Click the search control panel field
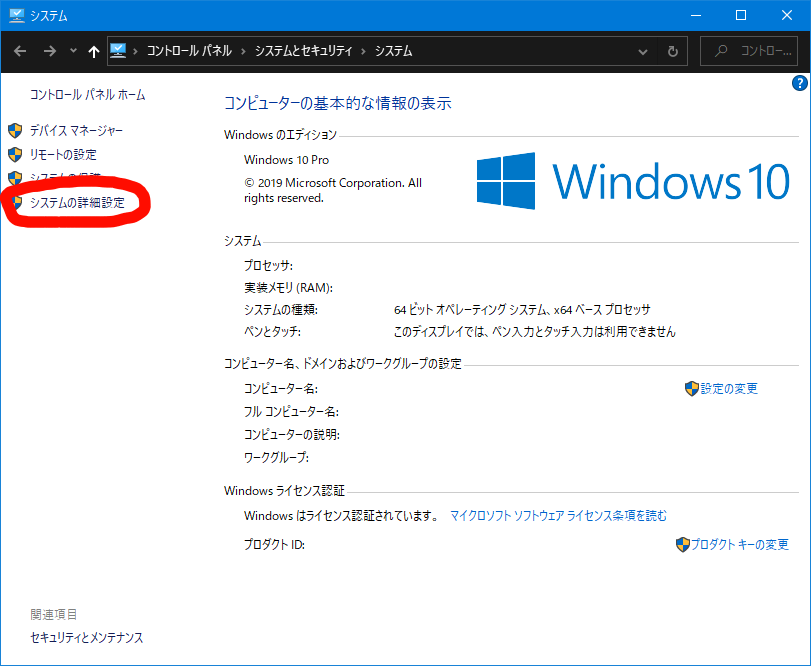The width and height of the screenshot is (811, 666). click(748, 51)
